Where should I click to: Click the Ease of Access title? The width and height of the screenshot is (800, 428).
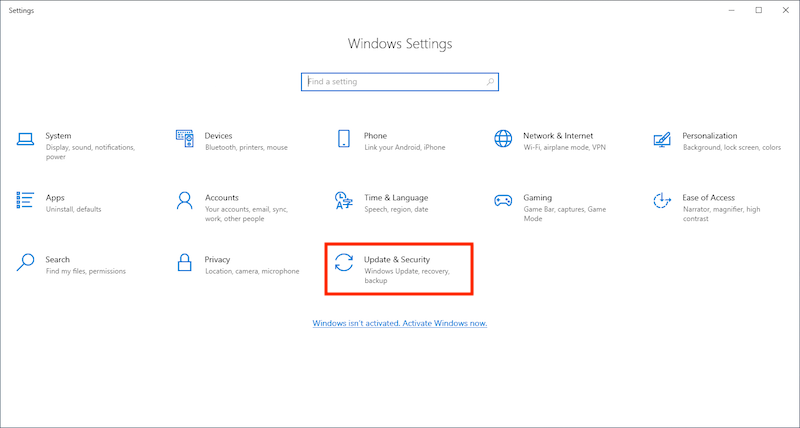coord(709,197)
